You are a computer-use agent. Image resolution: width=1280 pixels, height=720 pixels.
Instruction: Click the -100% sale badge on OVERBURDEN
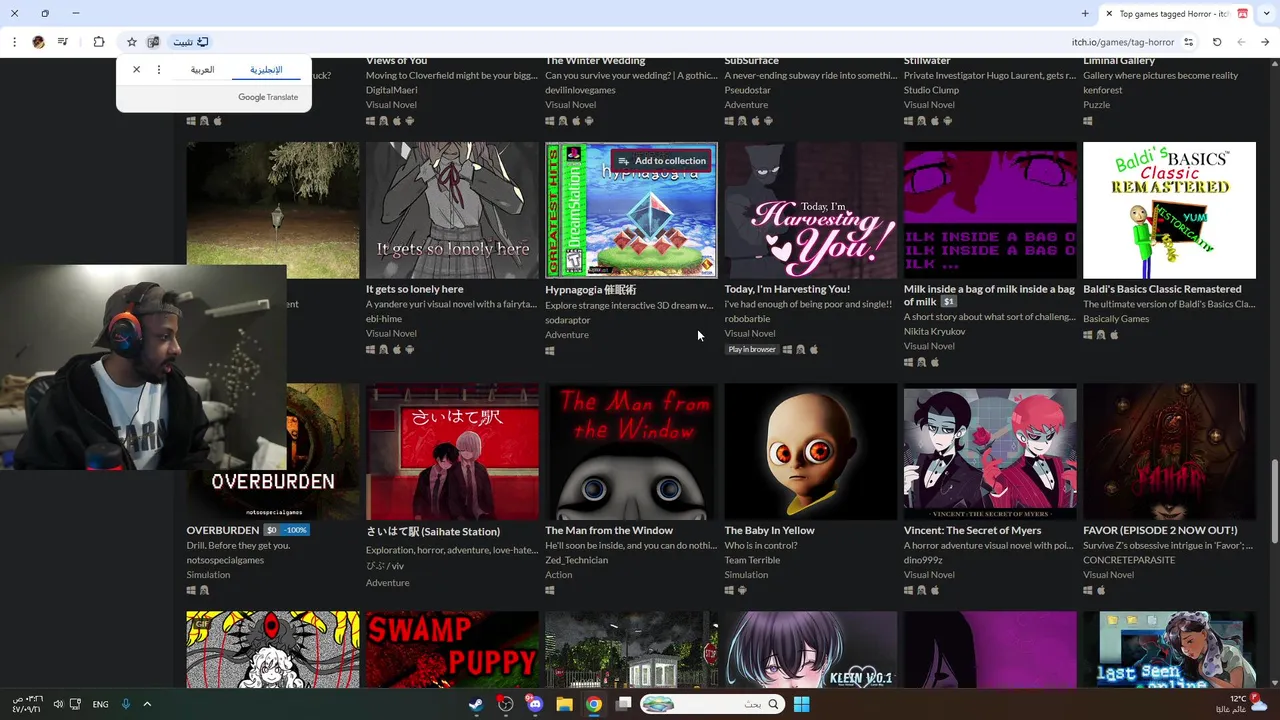(295, 530)
